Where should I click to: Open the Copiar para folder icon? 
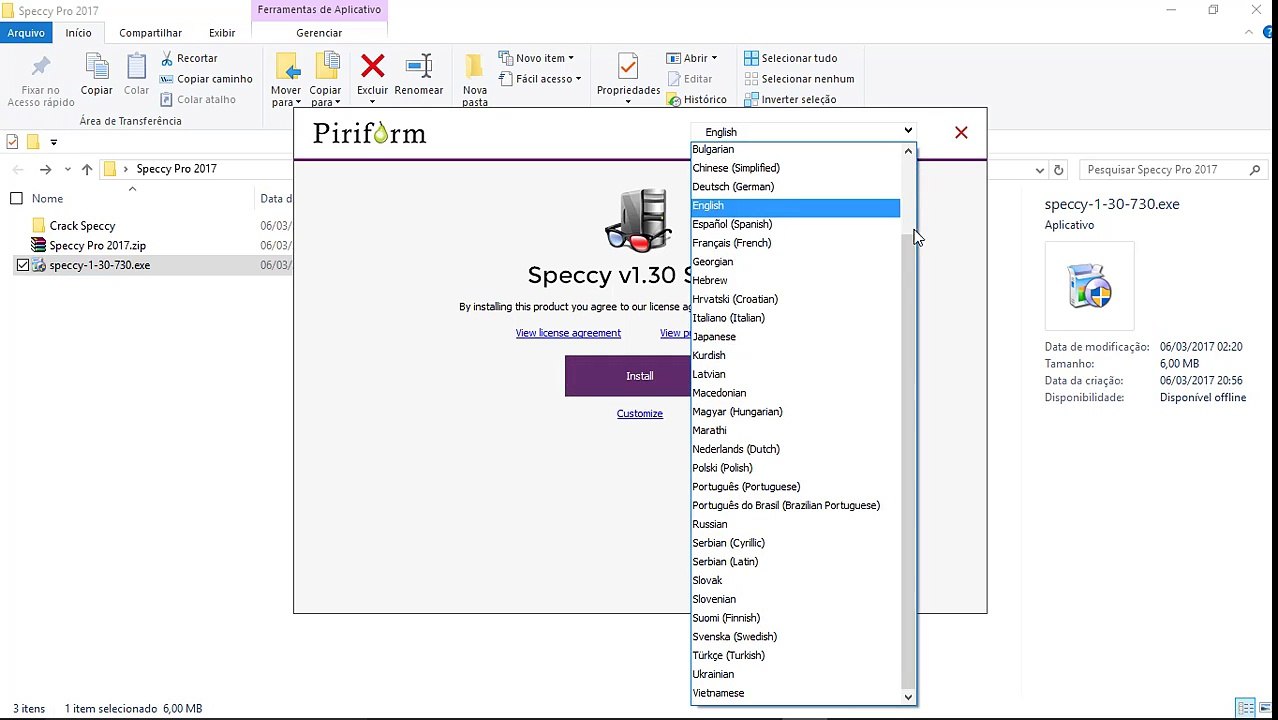click(x=326, y=66)
